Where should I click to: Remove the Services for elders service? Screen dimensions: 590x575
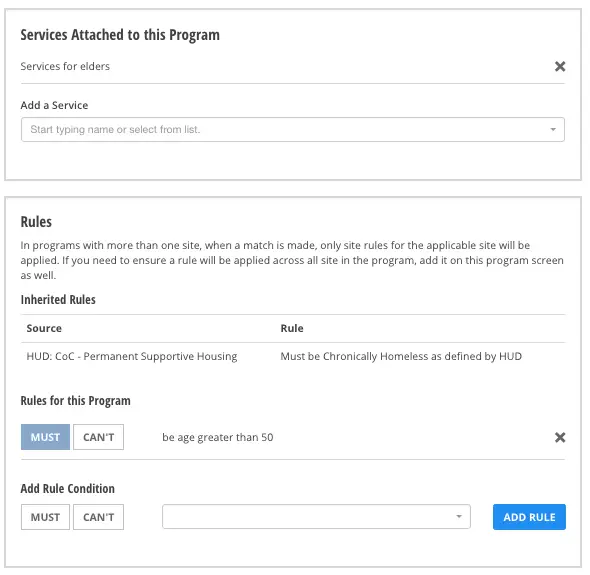pos(560,66)
